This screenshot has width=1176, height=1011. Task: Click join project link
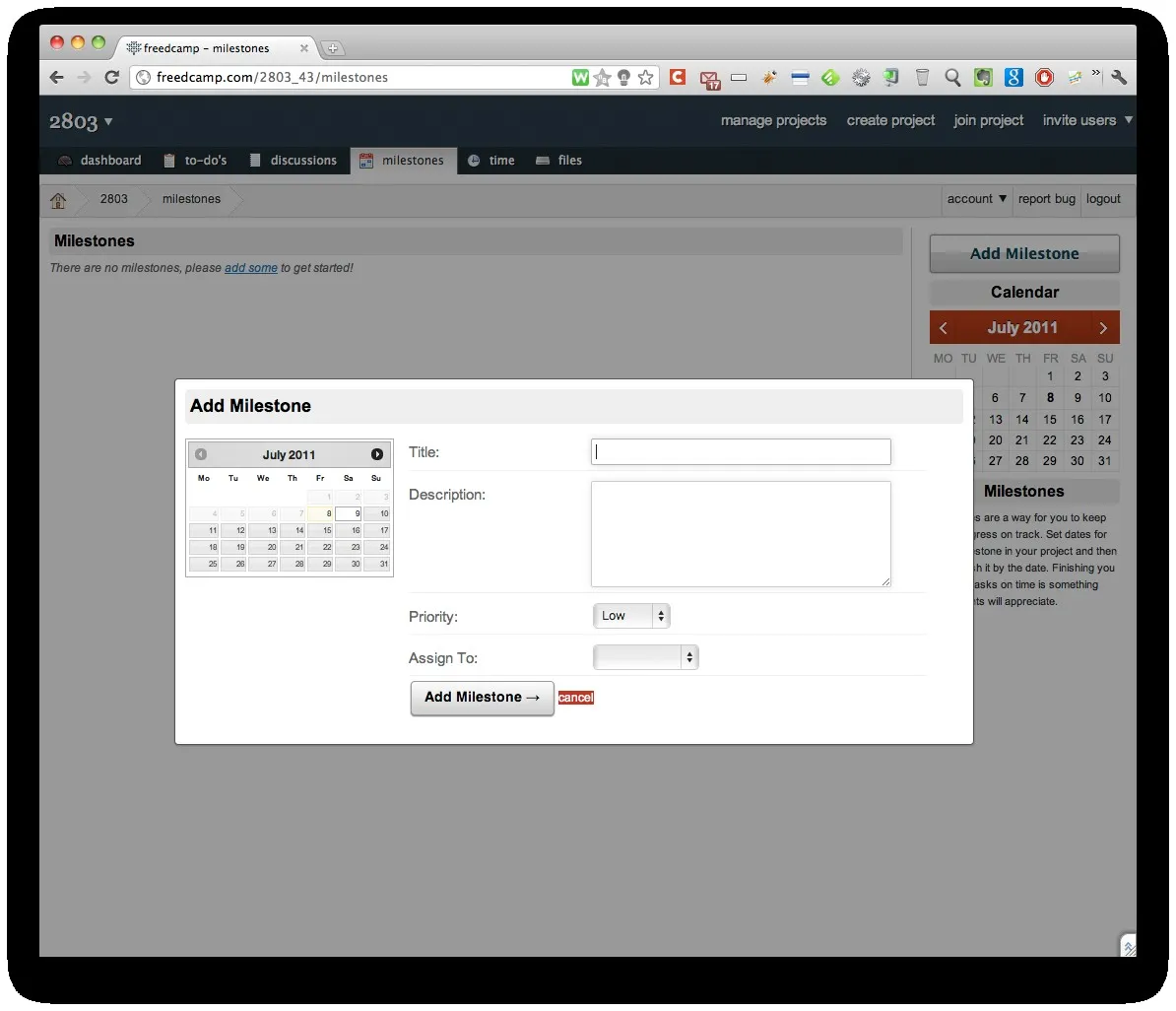[x=989, y=120]
